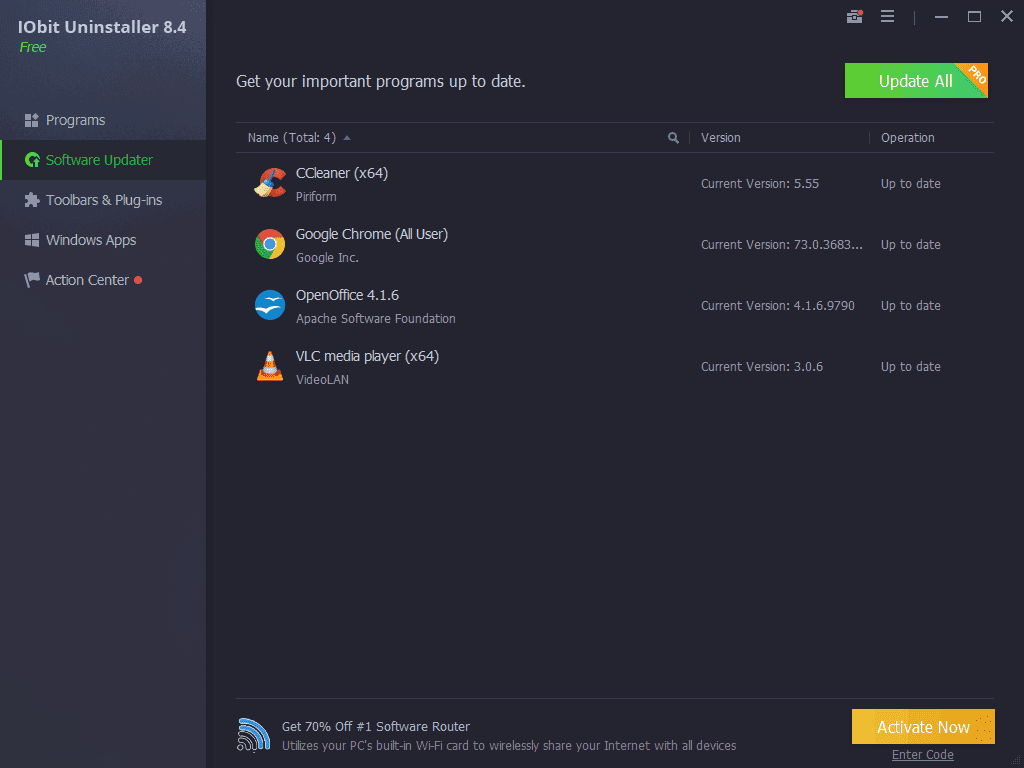The image size is (1024, 768).
Task: Click Up to date status for OpenOffice
Action: 910,306
